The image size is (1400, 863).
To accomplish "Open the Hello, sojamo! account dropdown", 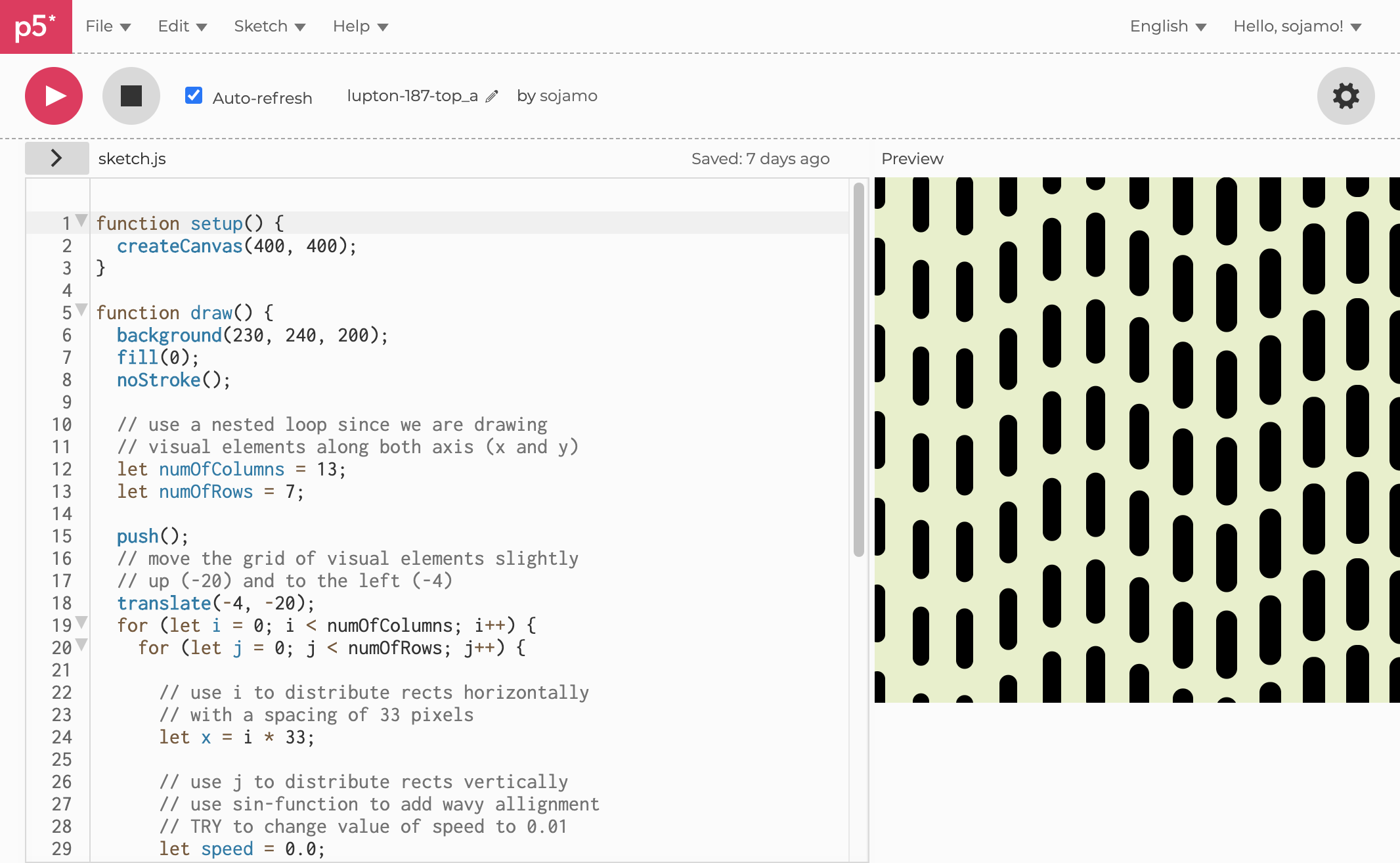I will pos(1297,26).
